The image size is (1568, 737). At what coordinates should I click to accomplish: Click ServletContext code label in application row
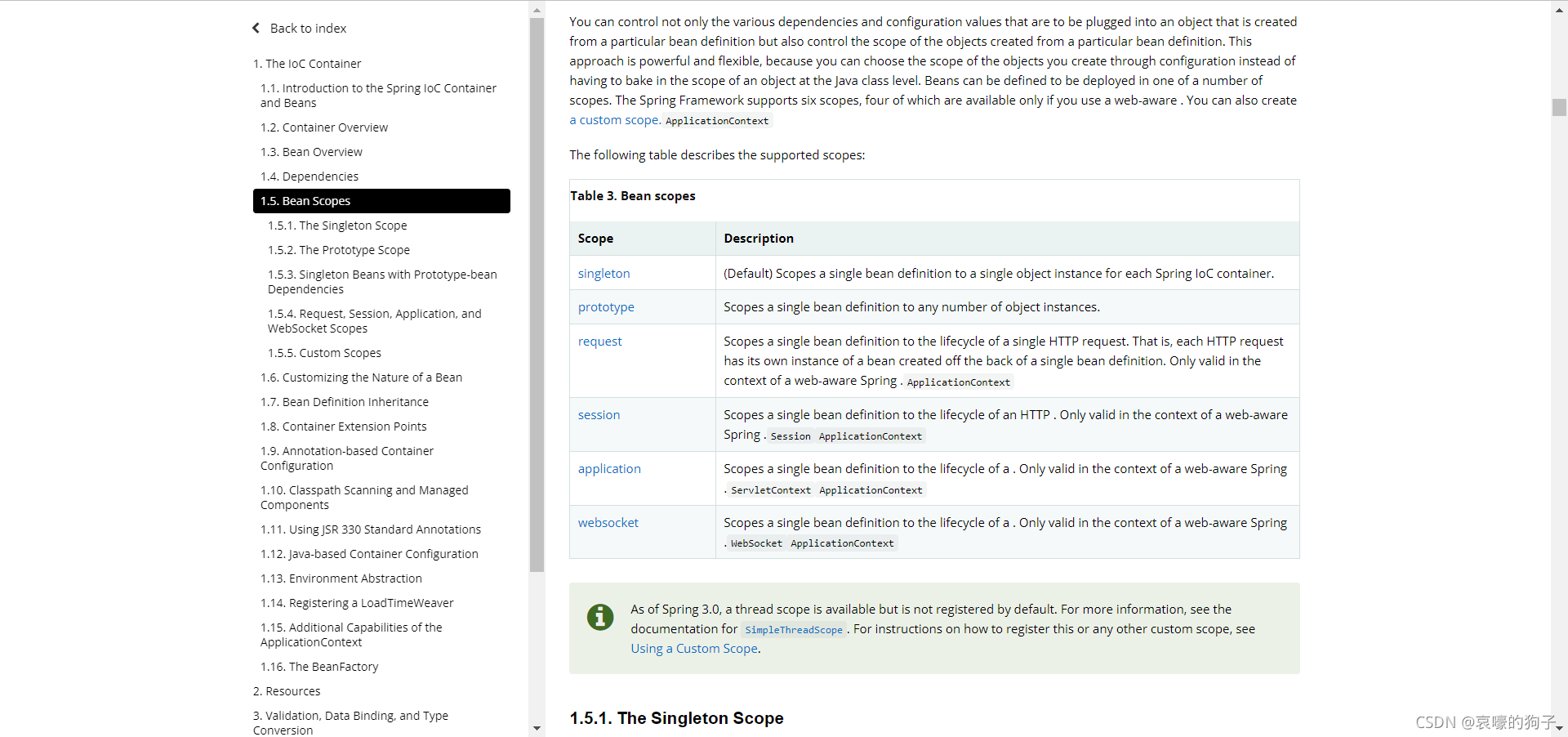(x=771, y=490)
